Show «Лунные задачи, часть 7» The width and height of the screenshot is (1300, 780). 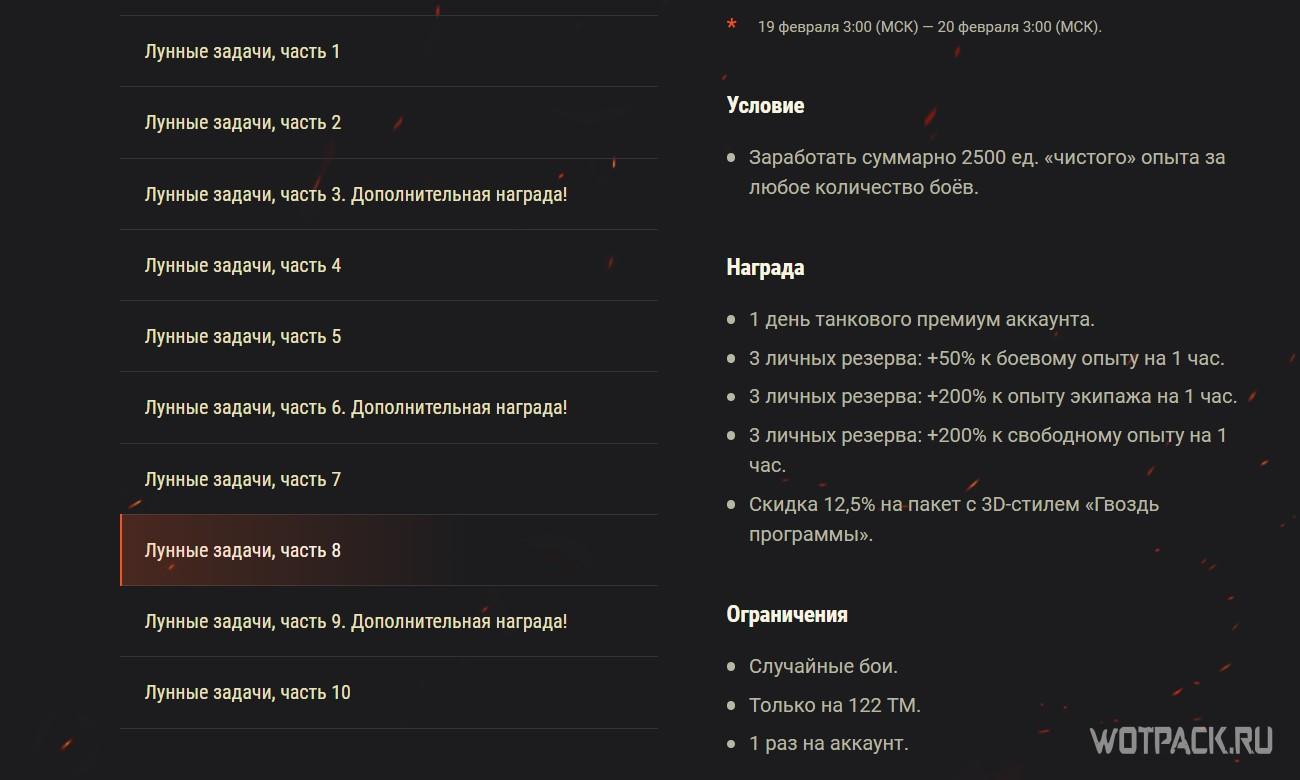243,479
